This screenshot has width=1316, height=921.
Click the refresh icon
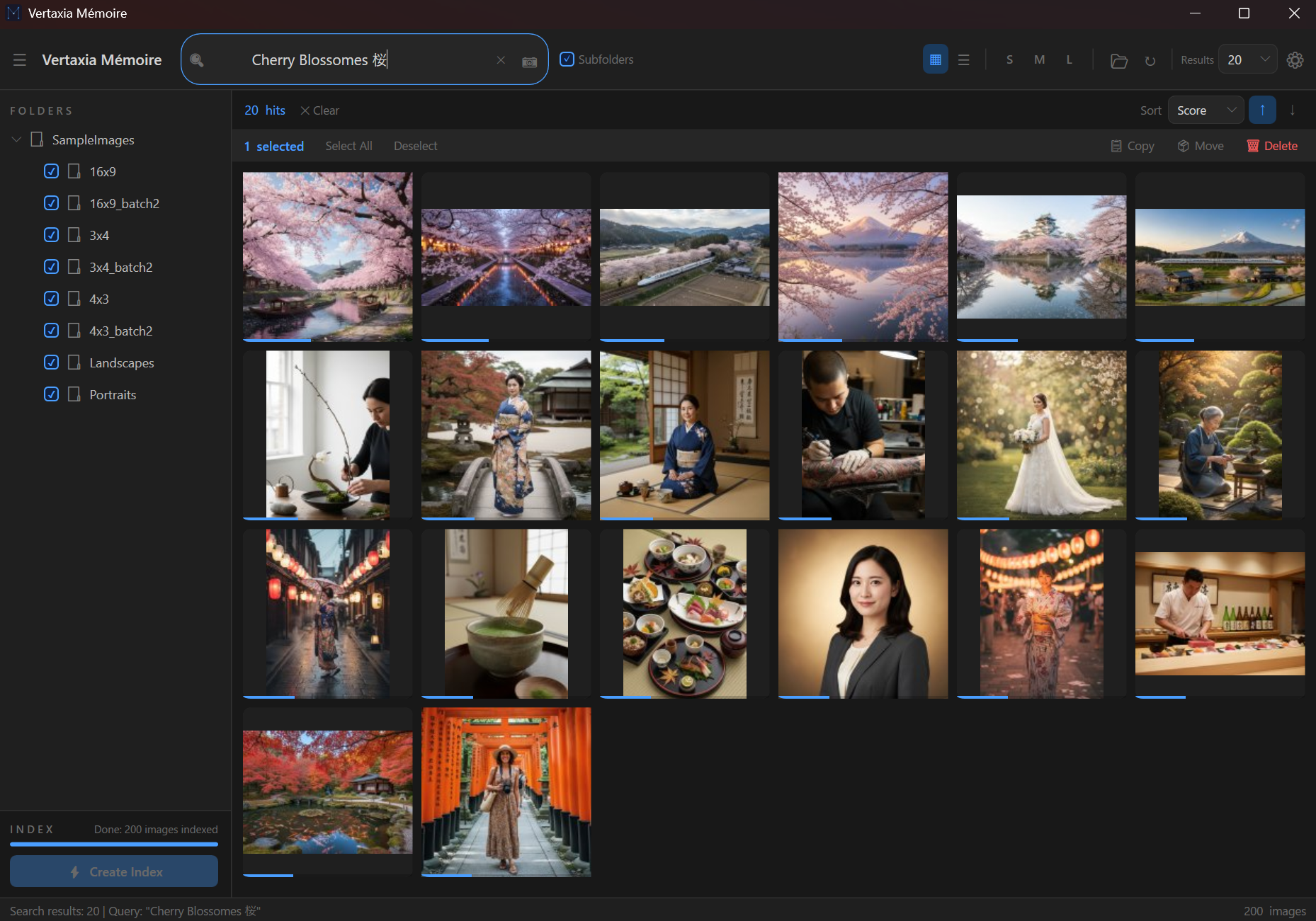[1150, 61]
